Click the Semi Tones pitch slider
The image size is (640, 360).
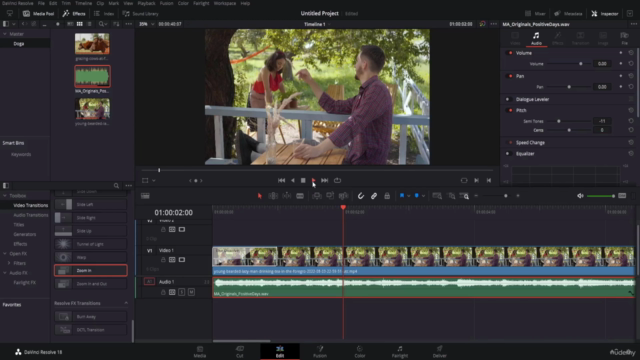(559, 121)
